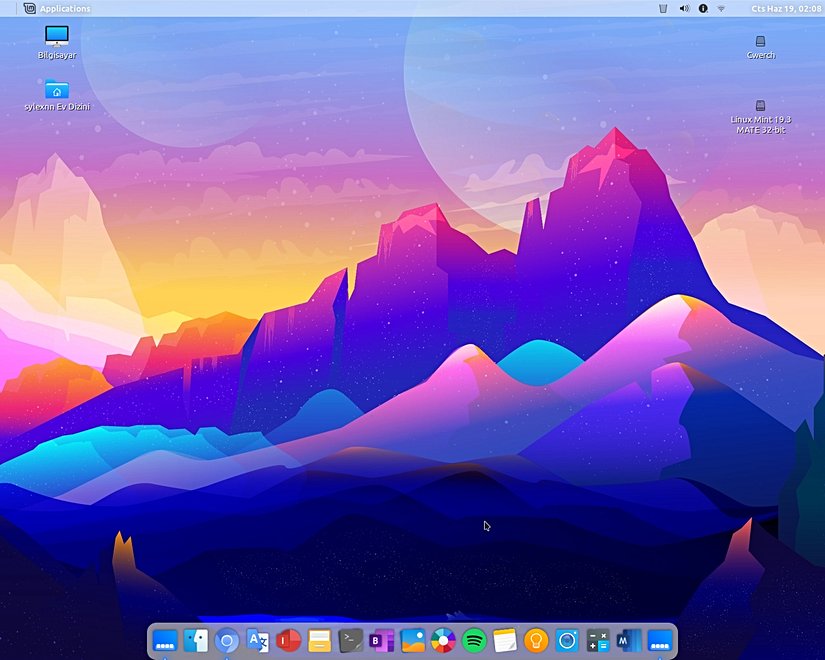Open the yellow notes app in dock
This screenshot has width=825, height=660.
(505, 640)
